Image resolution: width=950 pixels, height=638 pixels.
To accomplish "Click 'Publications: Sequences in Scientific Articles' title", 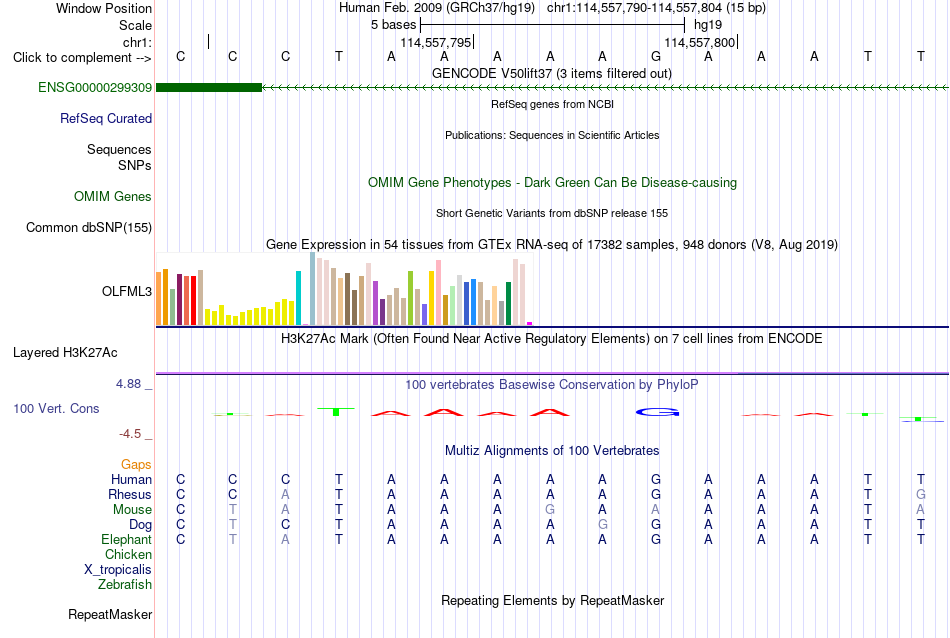I will (x=552, y=135).
